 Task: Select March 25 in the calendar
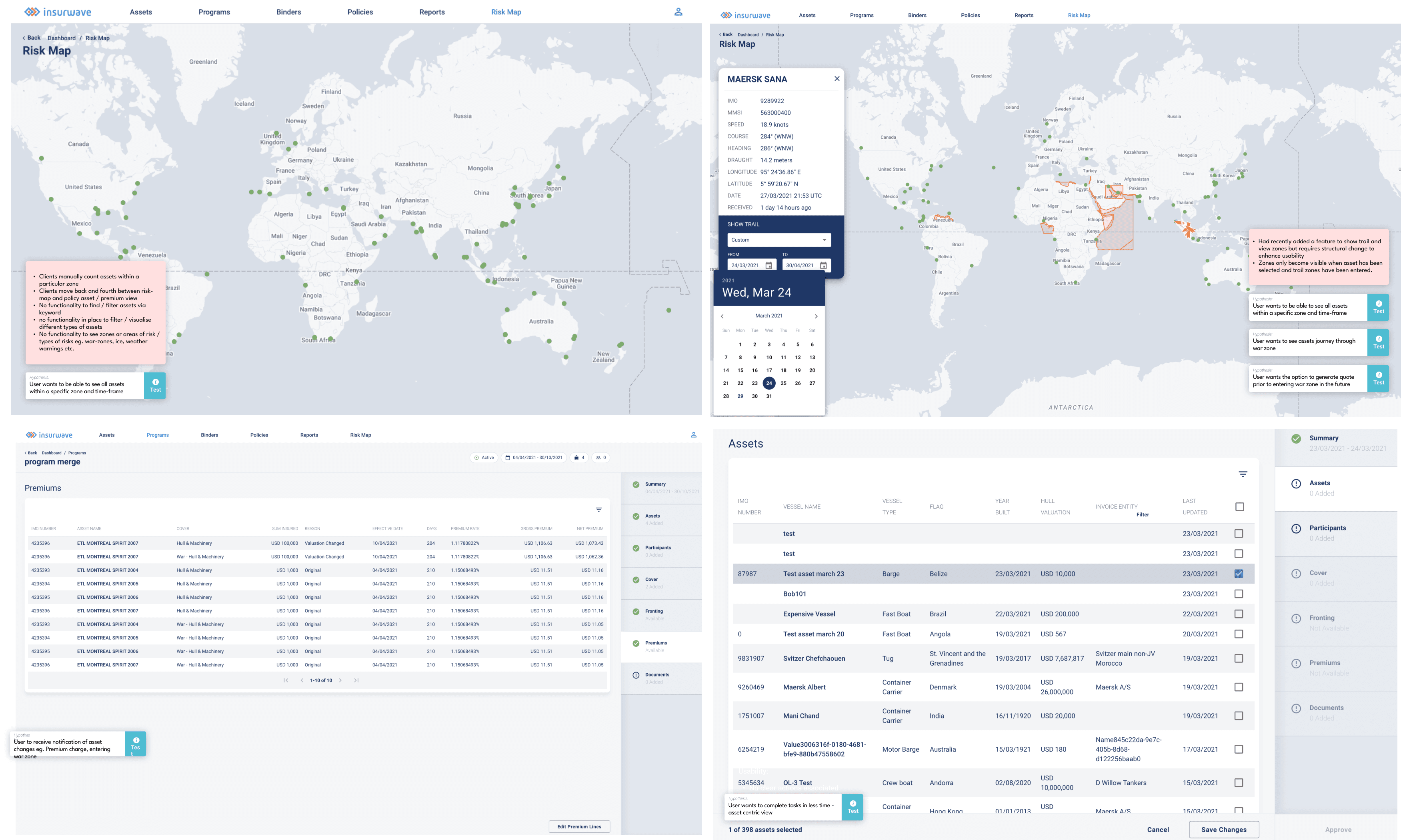click(783, 383)
